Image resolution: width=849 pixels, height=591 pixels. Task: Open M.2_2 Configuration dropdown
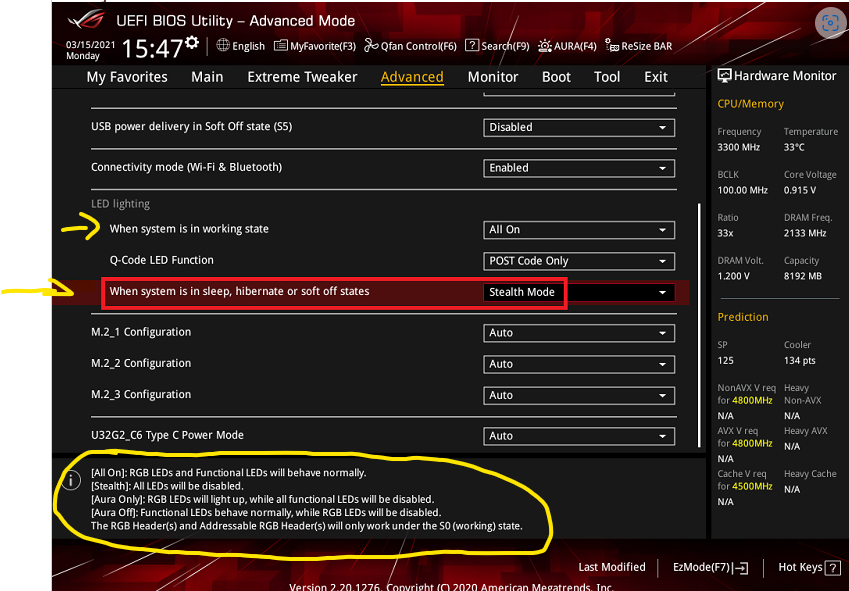point(579,364)
